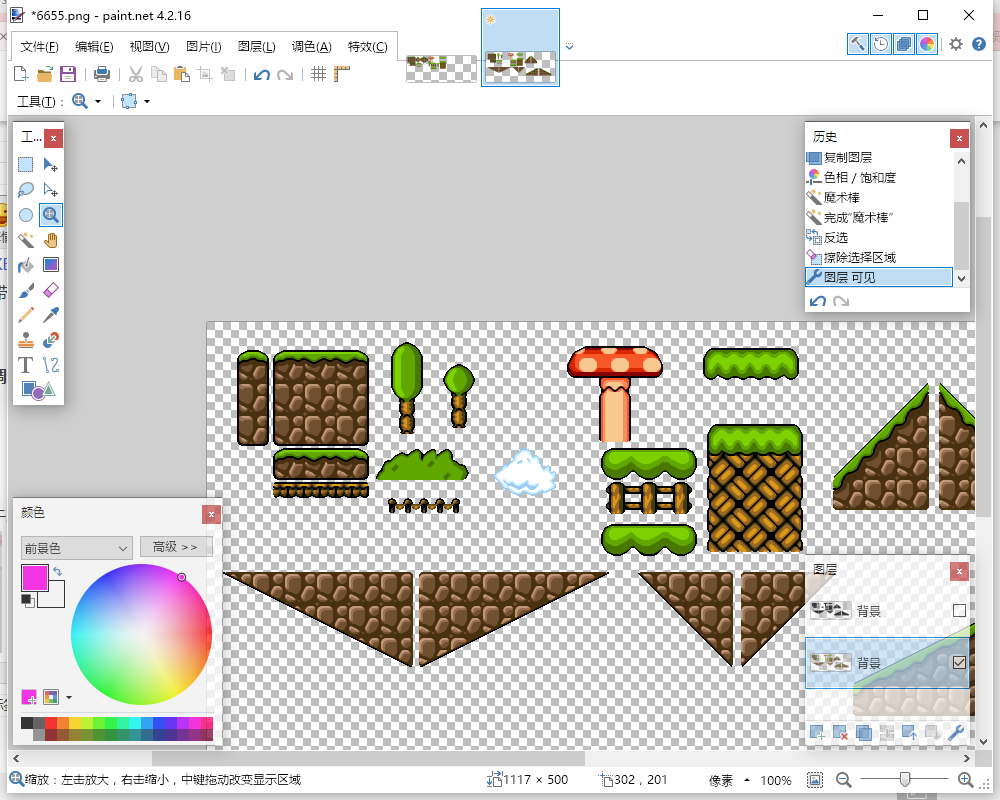
Task: Open the 特效(C) menu
Action: [367, 47]
